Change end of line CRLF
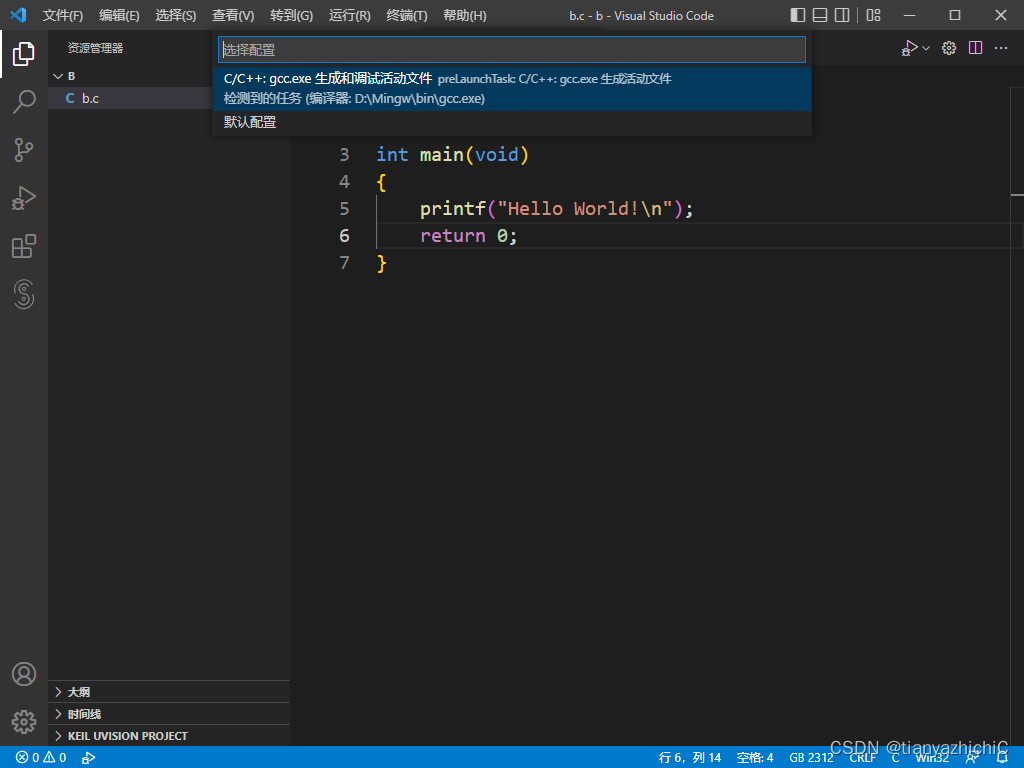Image resolution: width=1024 pixels, height=768 pixels. [863, 758]
